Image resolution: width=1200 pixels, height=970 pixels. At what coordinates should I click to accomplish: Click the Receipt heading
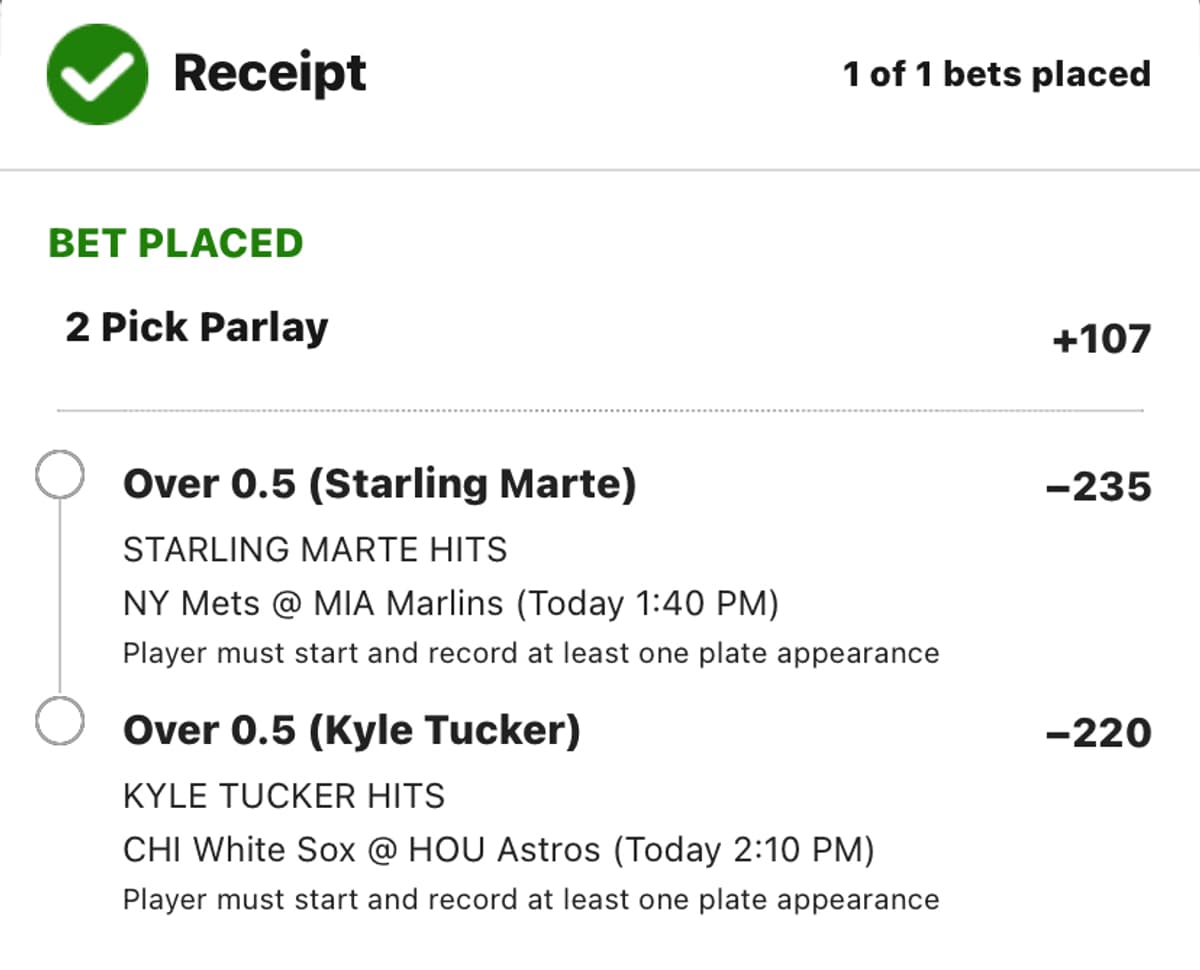pyautogui.click(x=270, y=71)
